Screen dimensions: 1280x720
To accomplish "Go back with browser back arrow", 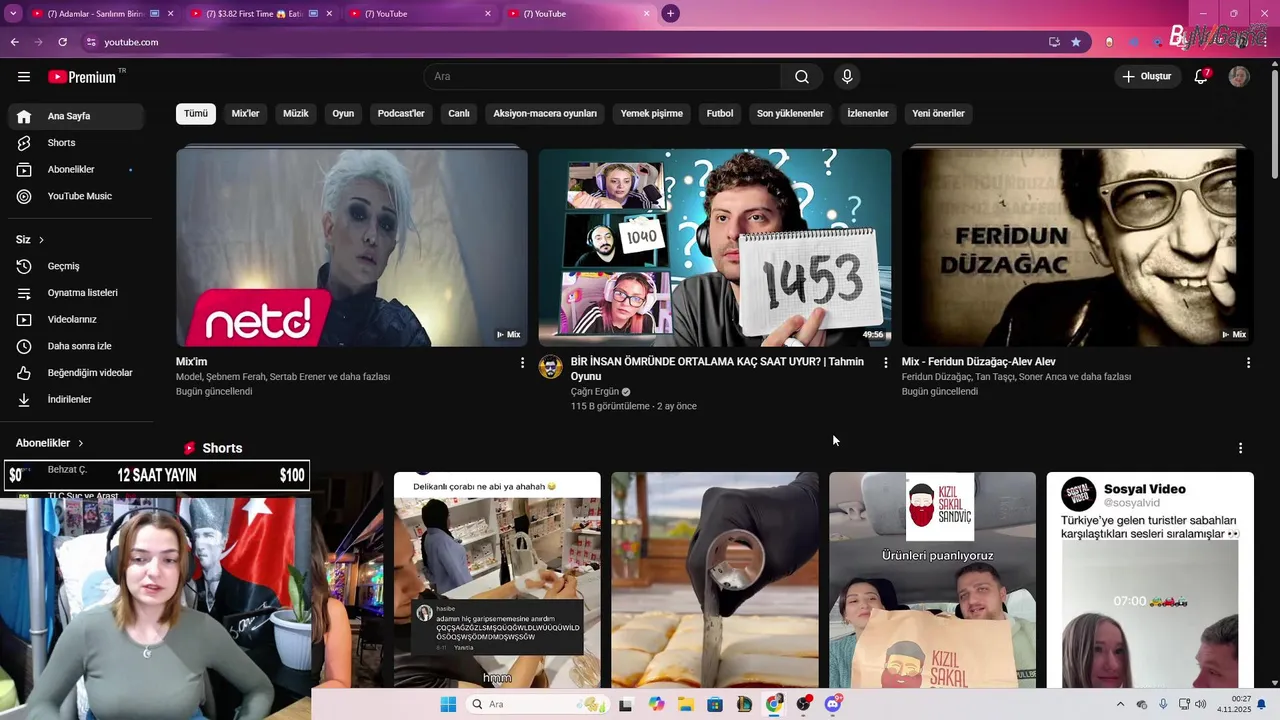I will tap(14, 42).
